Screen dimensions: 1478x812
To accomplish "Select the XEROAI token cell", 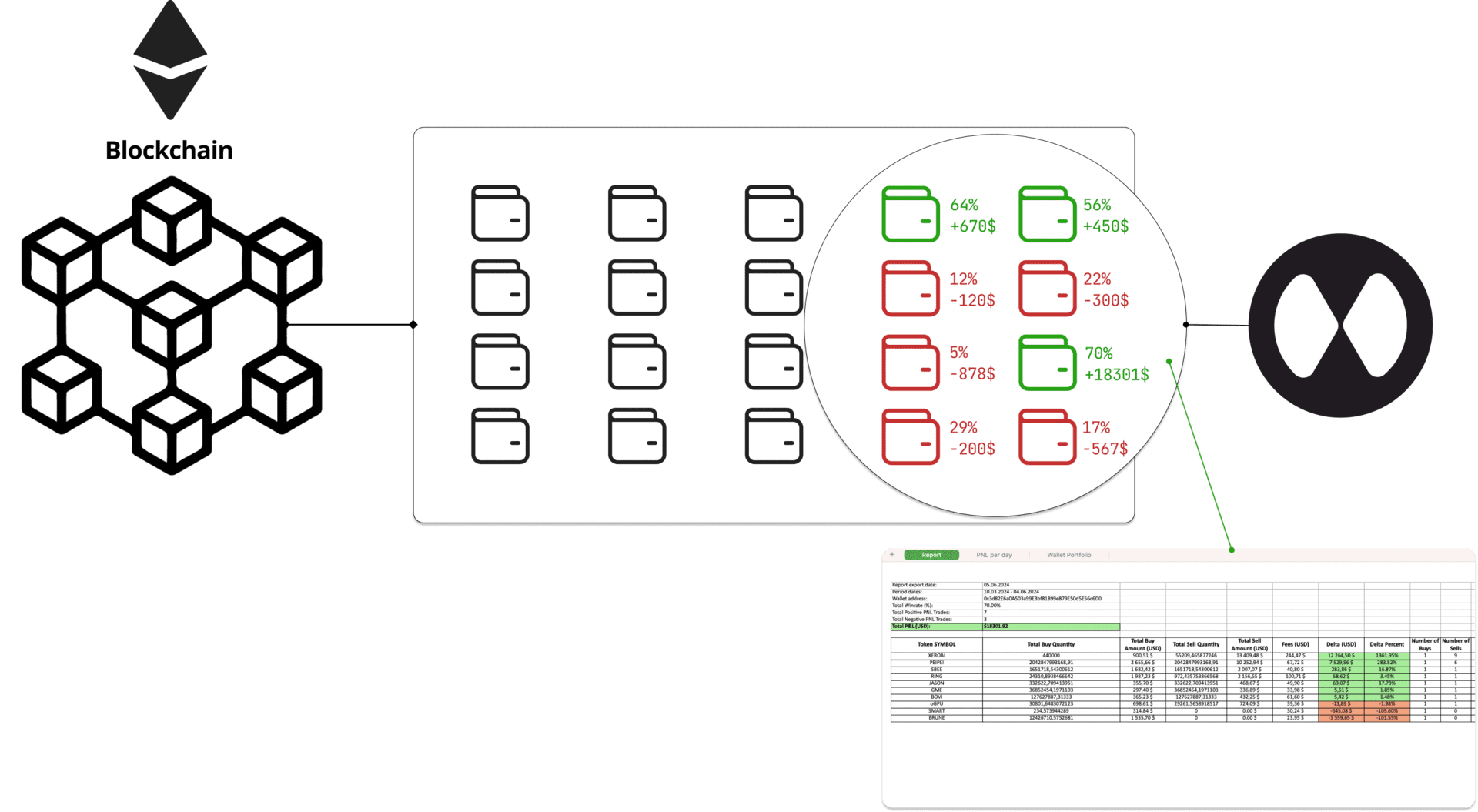I will pyautogui.click(x=937, y=656).
